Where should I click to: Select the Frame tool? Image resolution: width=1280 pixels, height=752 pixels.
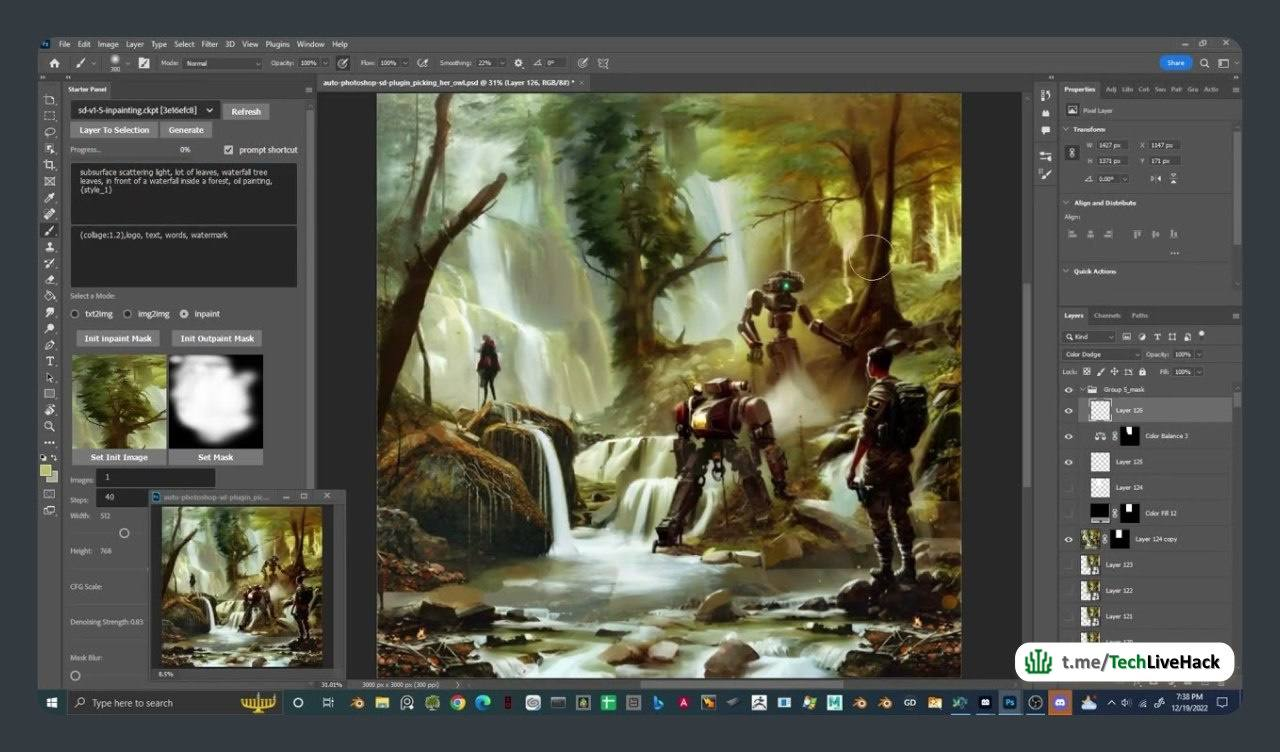(x=50, y=181)
